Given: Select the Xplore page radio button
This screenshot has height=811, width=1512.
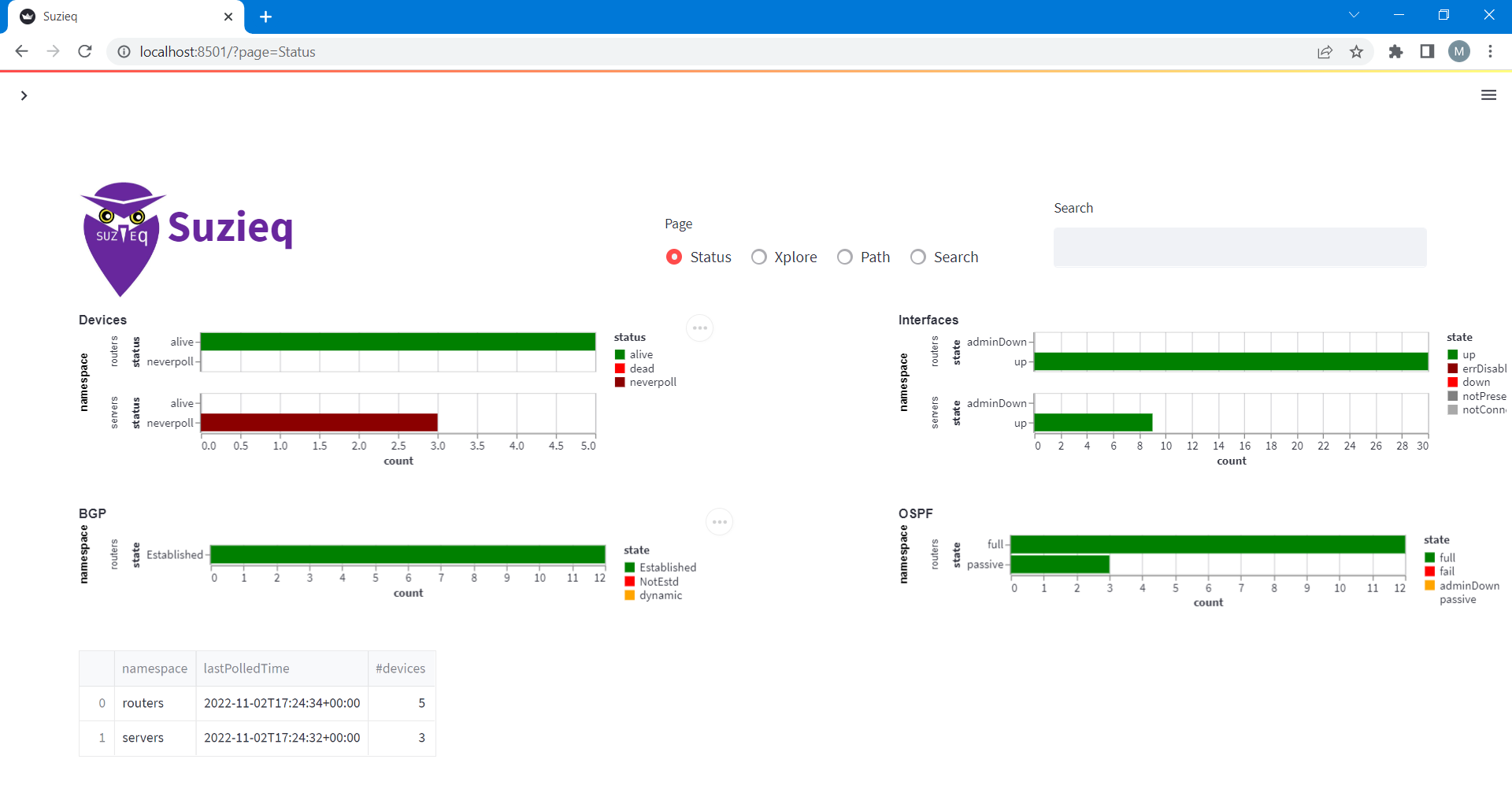Looking at the screenshot, I should tap(758, 257).
